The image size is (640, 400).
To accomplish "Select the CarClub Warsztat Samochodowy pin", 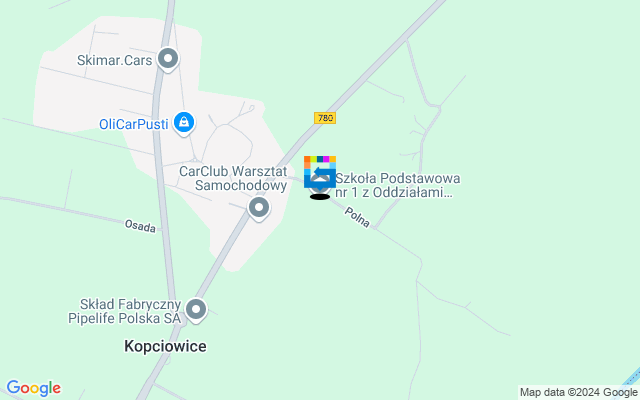I will [x=258, y=209].
